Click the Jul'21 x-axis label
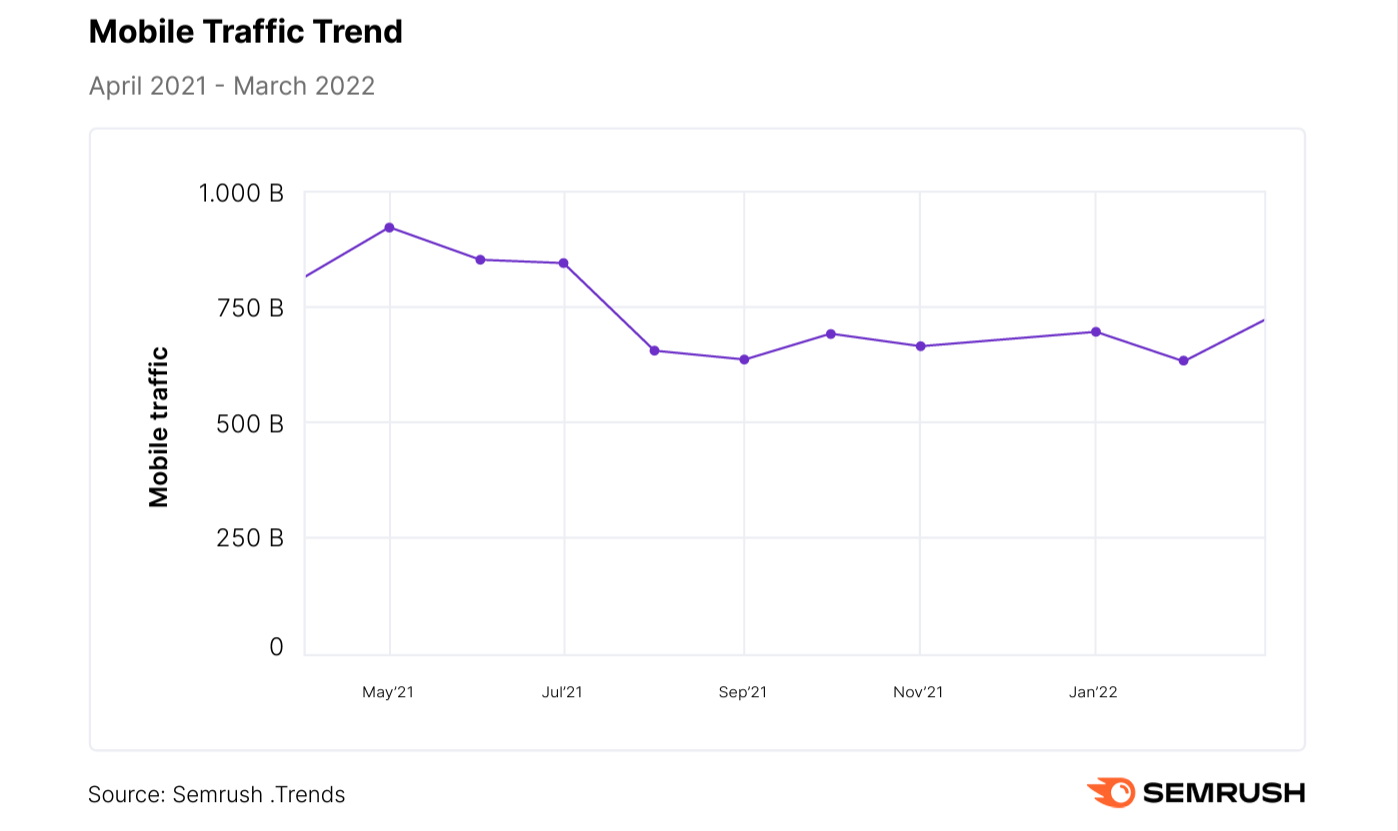The width and height of the screenshot is (1398, 831). [562, 692]
